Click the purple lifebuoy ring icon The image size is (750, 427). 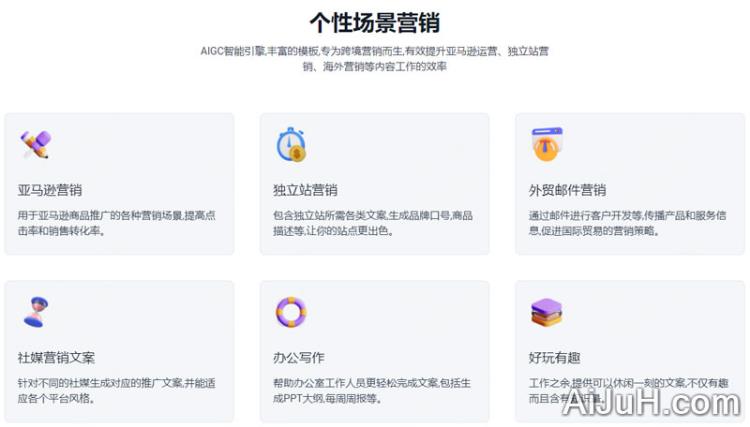(x=291, y=312)
